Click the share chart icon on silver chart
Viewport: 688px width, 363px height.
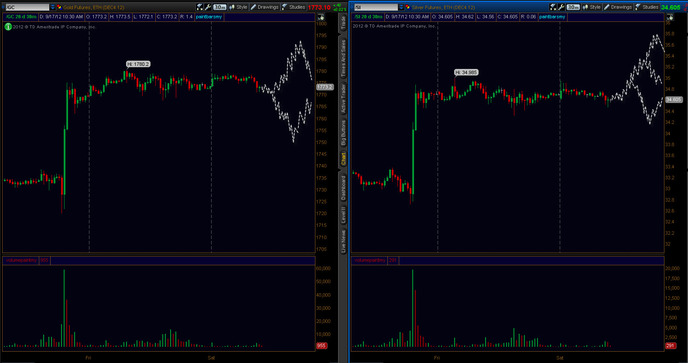pos(553,7)
